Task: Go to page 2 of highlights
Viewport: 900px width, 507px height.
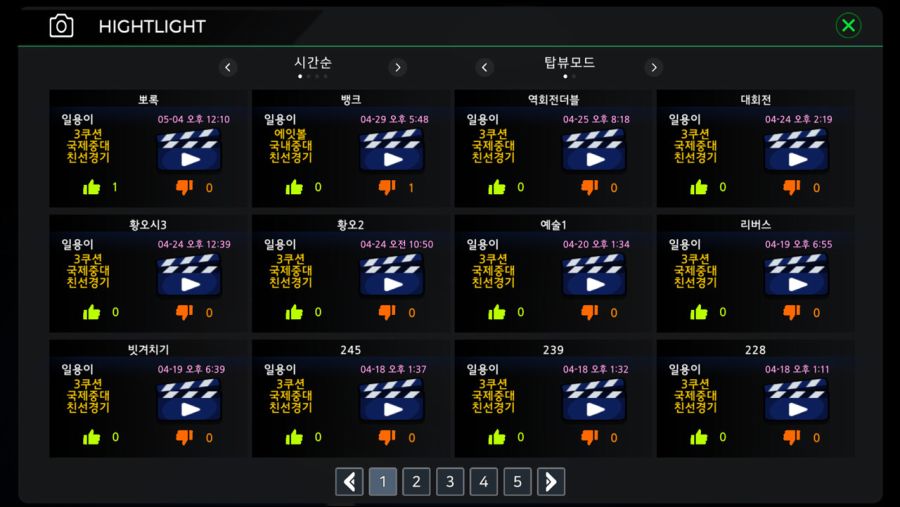Action: pos(416,481)
